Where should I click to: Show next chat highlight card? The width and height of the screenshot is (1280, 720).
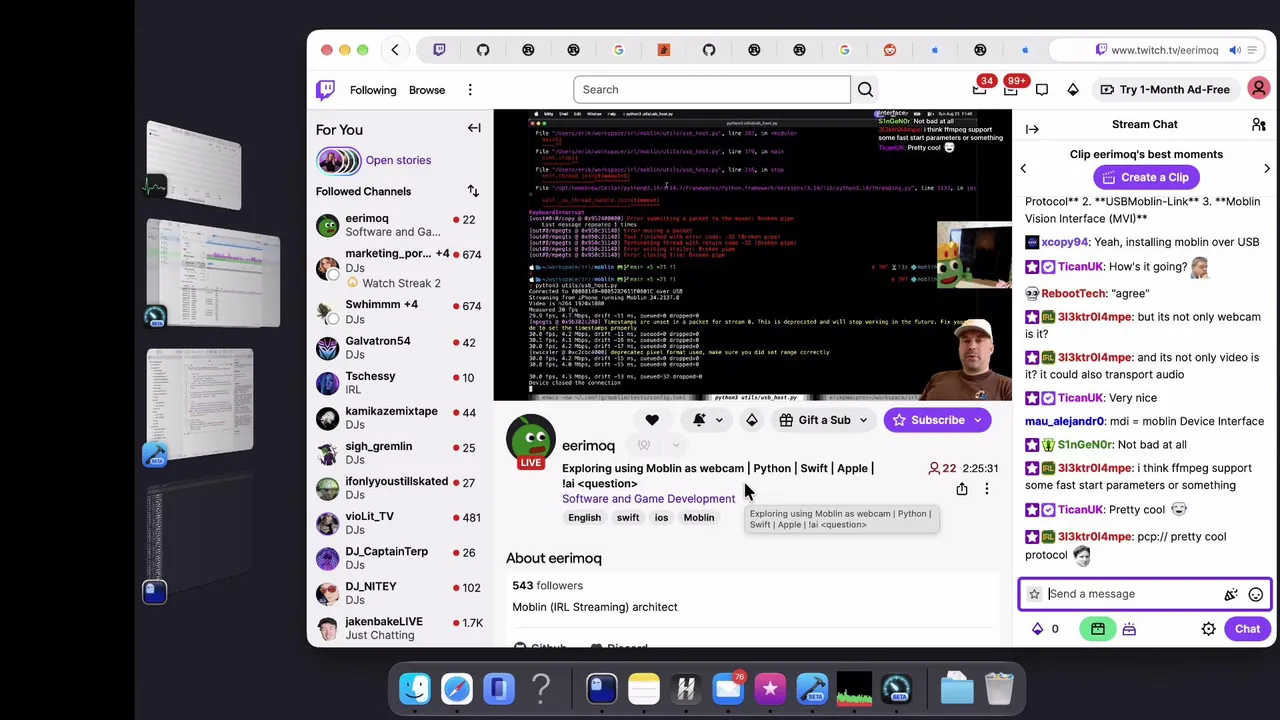[x=1266, y=168]
